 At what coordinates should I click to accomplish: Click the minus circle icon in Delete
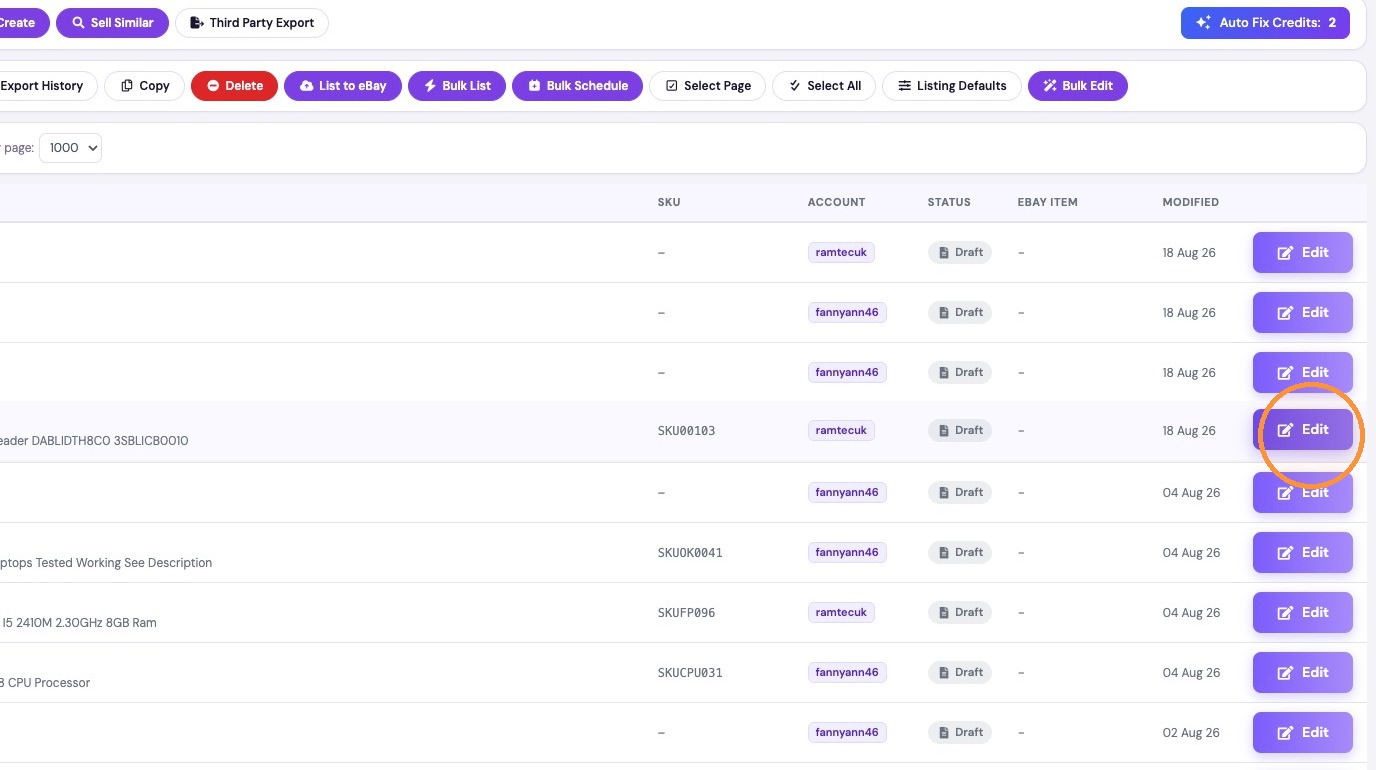213,85
